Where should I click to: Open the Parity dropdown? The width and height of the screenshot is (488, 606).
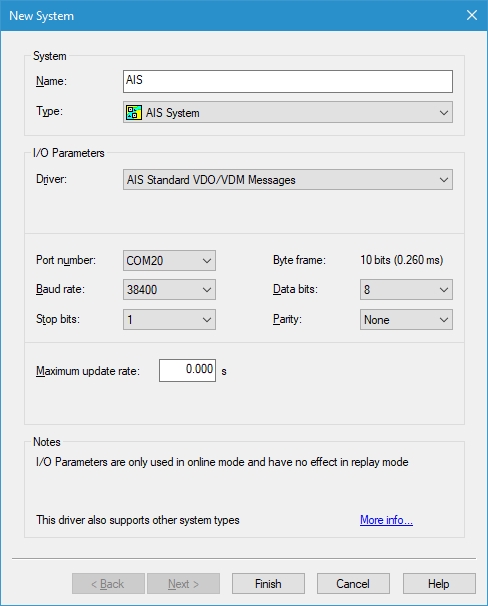point(406,320)
